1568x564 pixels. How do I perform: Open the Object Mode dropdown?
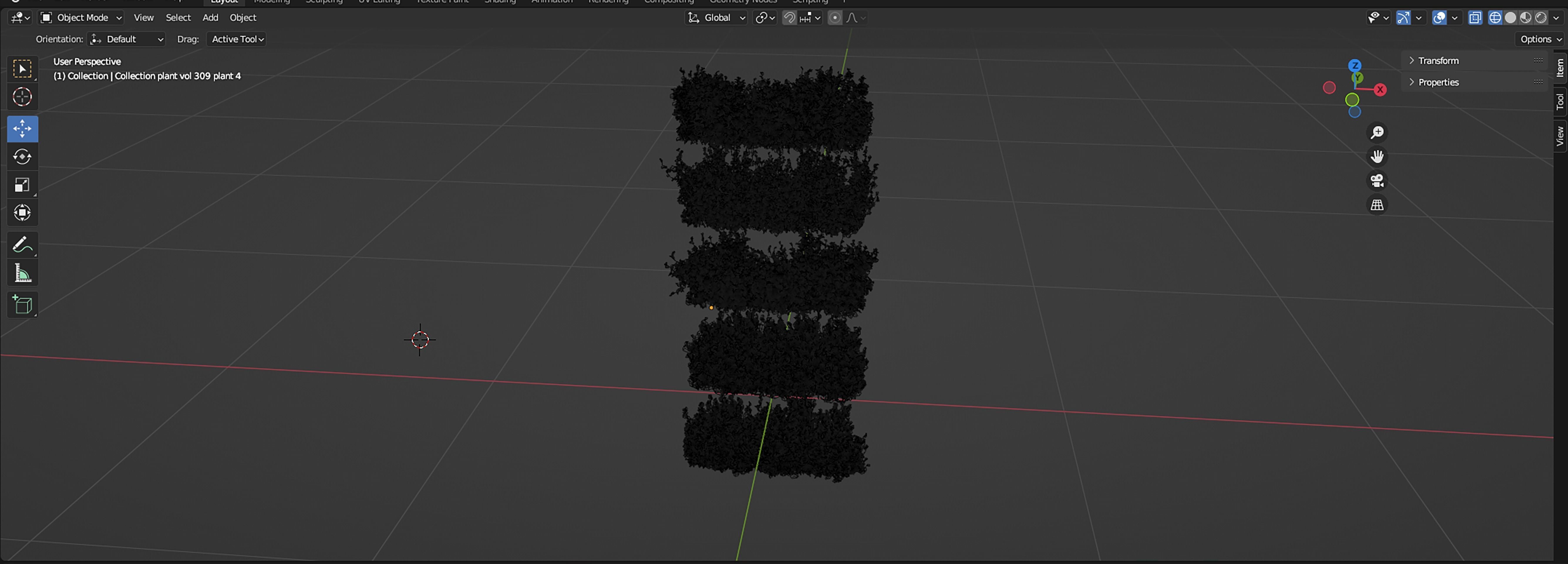click(82, 18)
